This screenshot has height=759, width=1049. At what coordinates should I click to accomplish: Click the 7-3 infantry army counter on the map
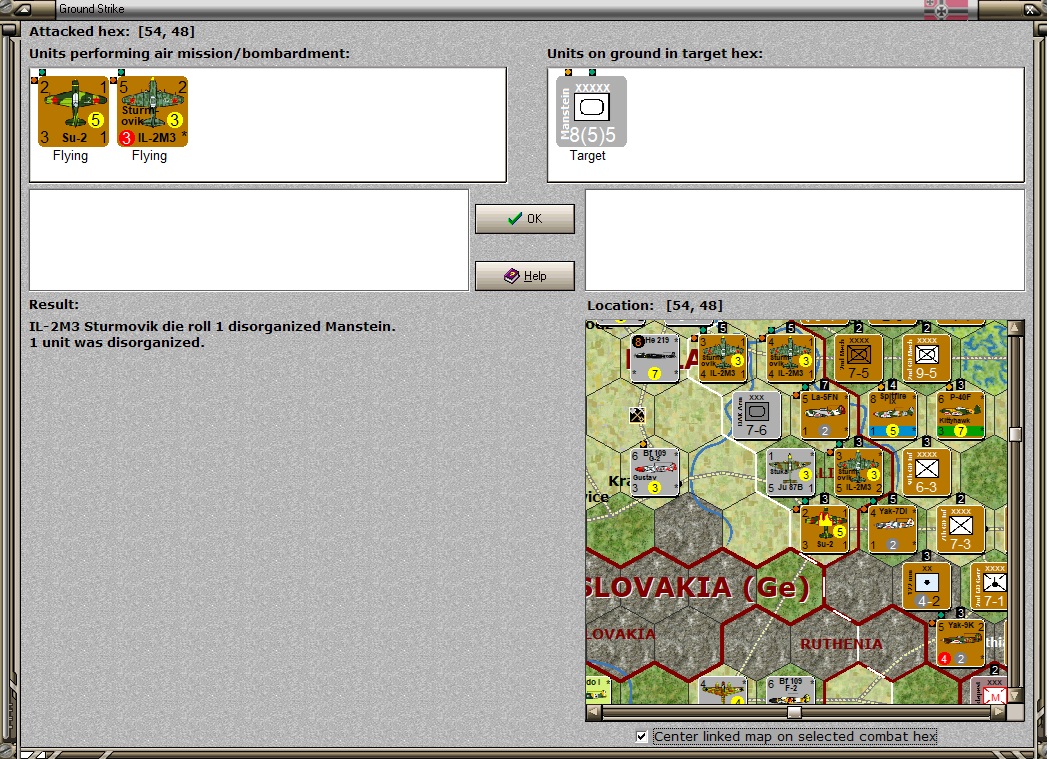click(960, 529)
